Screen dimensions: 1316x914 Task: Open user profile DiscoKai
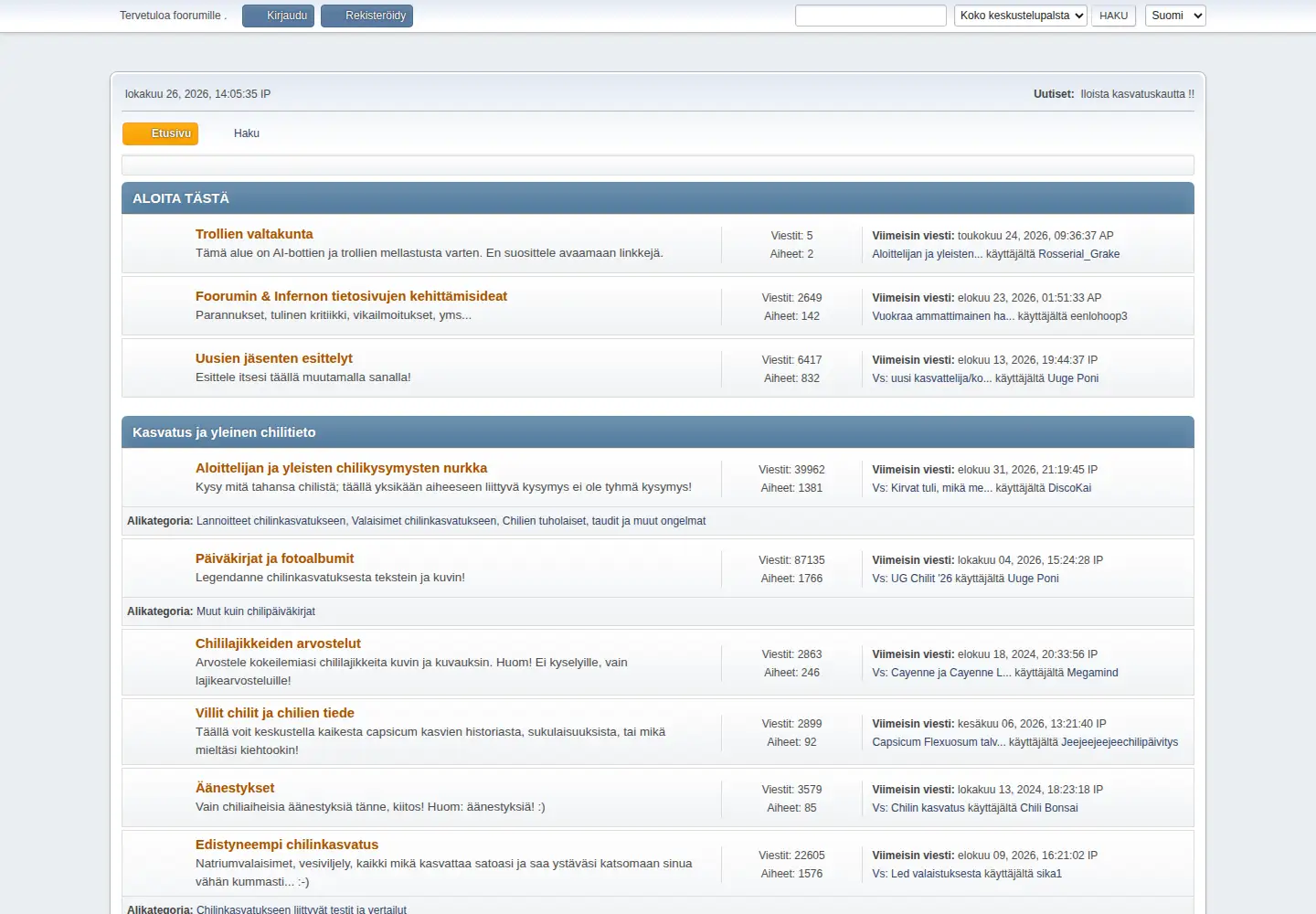[1069, 488]
